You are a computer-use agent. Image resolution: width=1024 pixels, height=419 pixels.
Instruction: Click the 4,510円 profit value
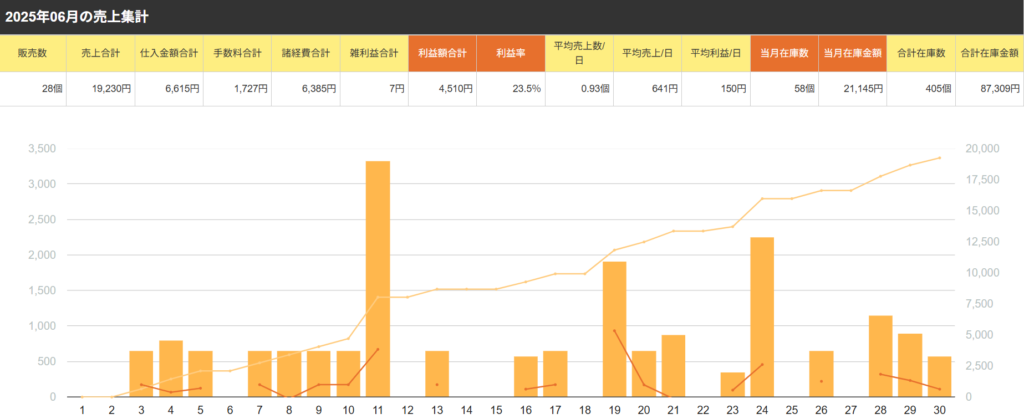tap(456, 89)
